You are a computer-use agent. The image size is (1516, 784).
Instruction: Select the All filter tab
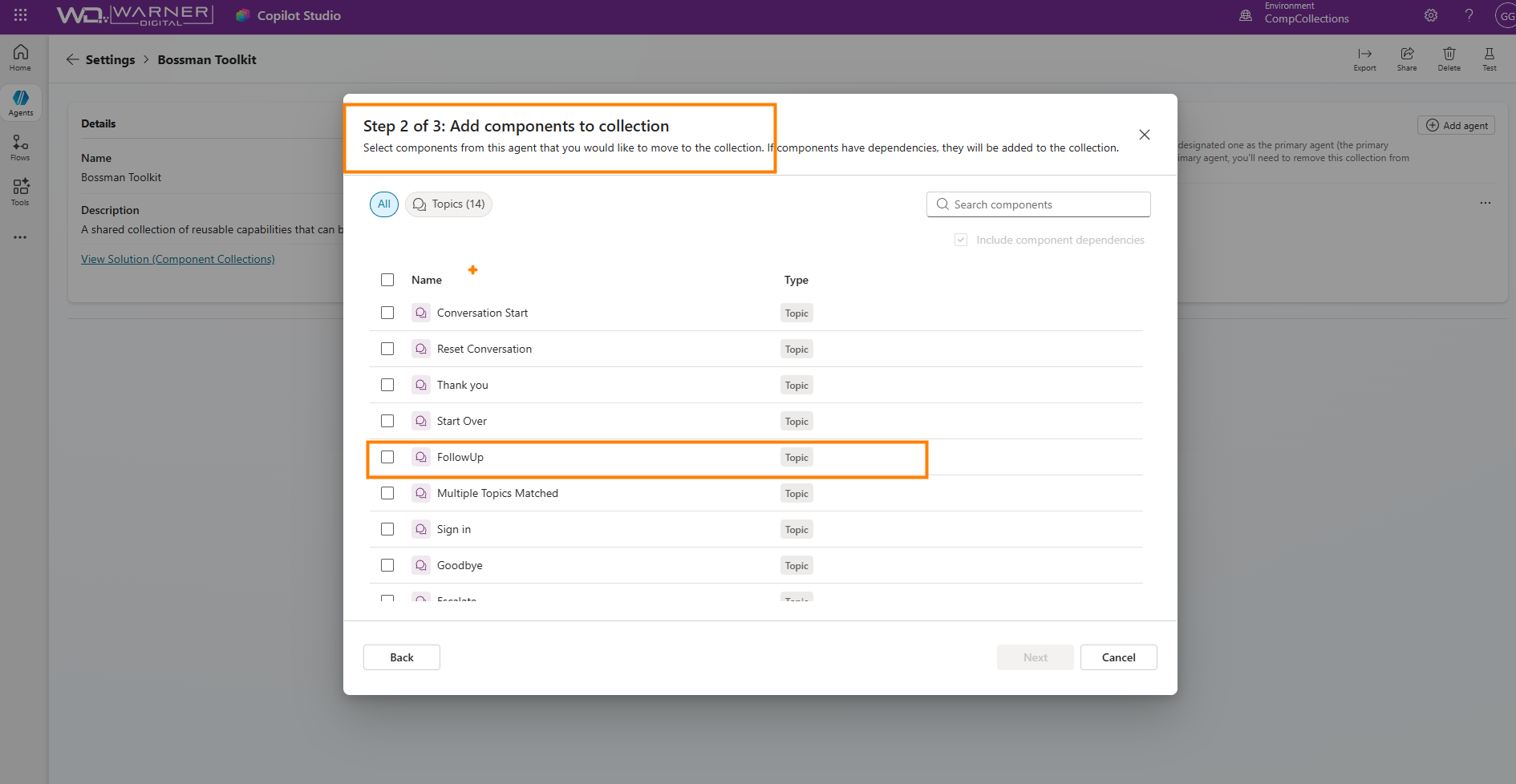(384, 204)
